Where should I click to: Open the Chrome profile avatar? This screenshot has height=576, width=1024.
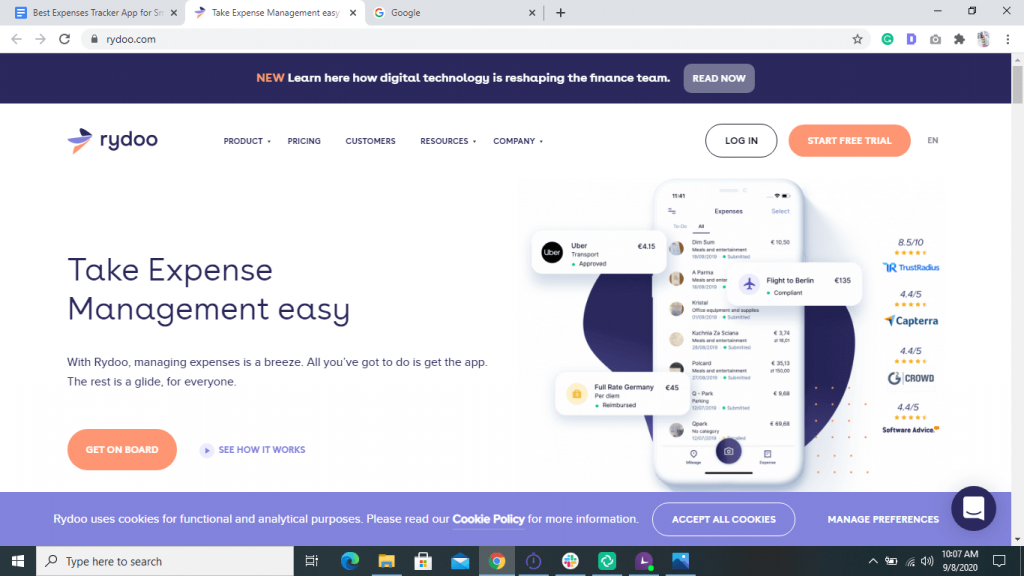tap(984, 39)
